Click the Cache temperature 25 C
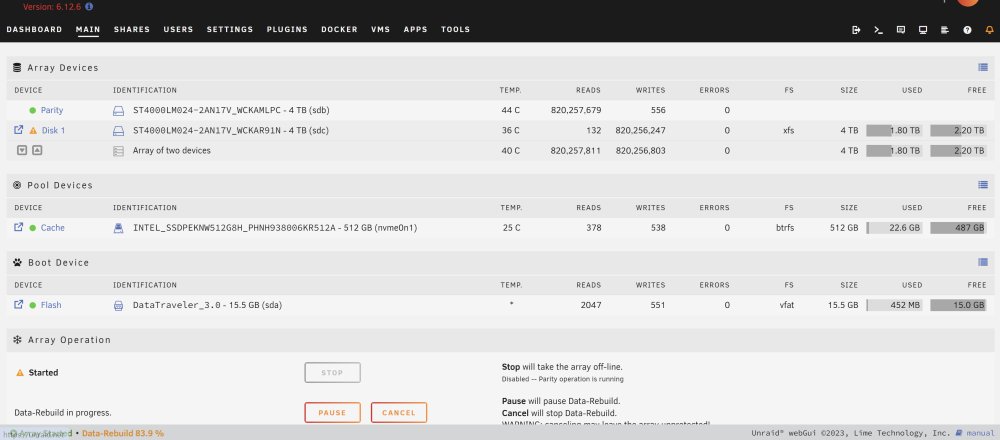 click(x=510, y=228)
